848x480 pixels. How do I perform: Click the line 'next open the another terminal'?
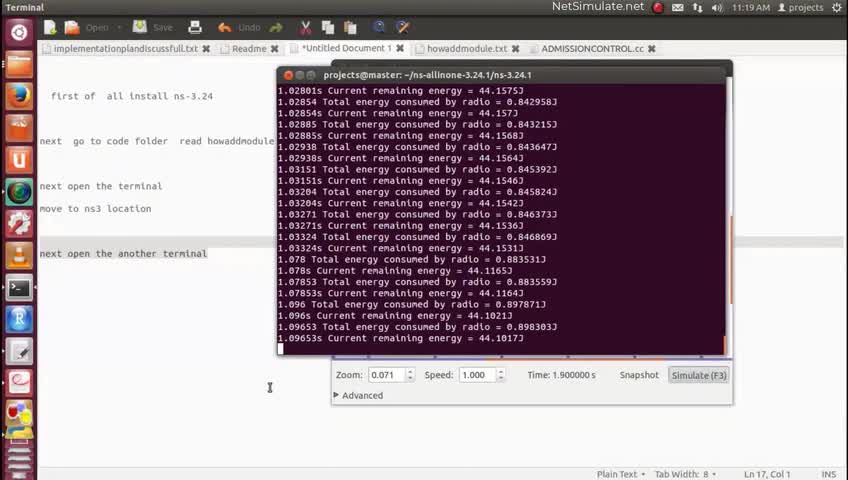(x=123, y=254)
